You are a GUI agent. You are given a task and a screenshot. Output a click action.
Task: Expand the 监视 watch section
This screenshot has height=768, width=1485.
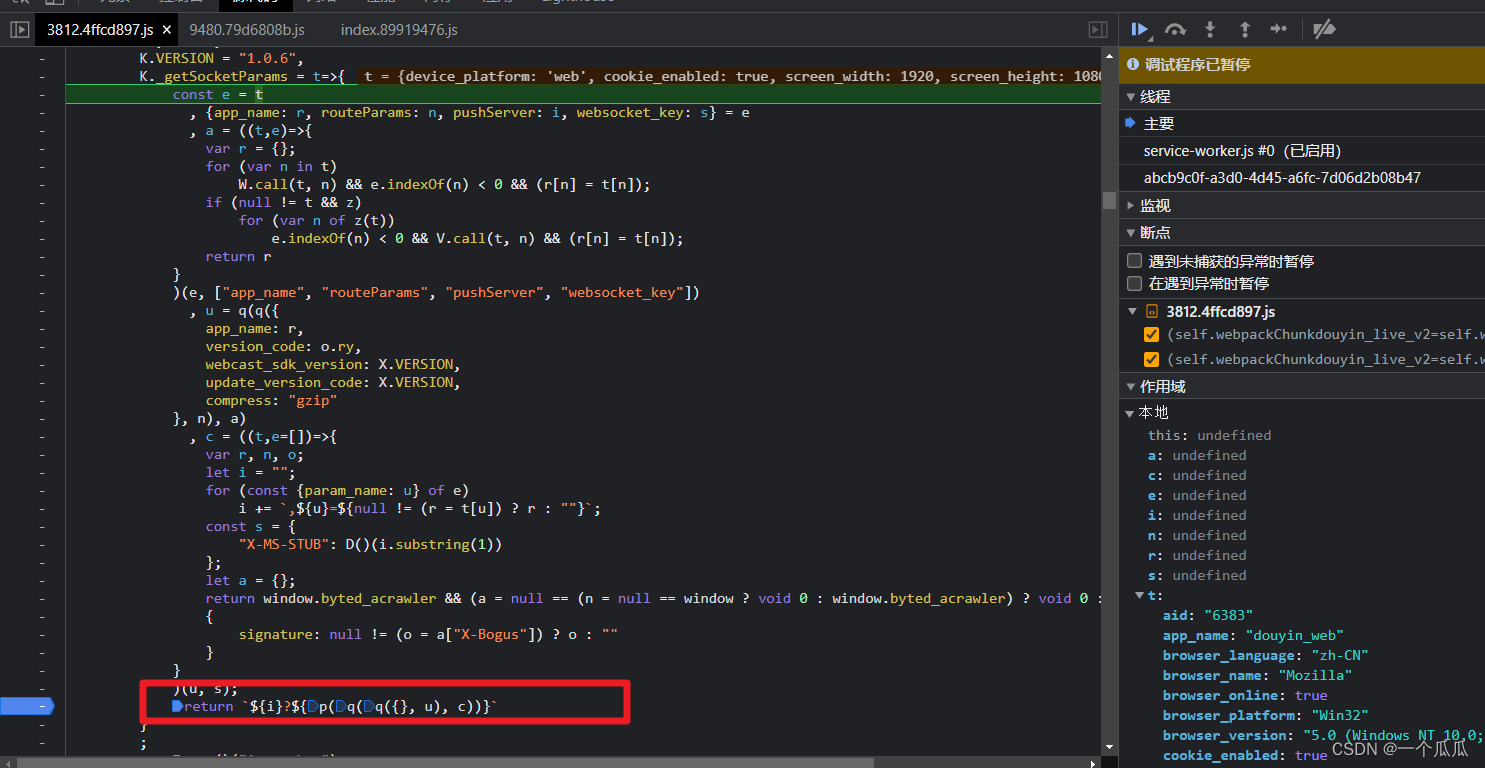pos(1131,205)
